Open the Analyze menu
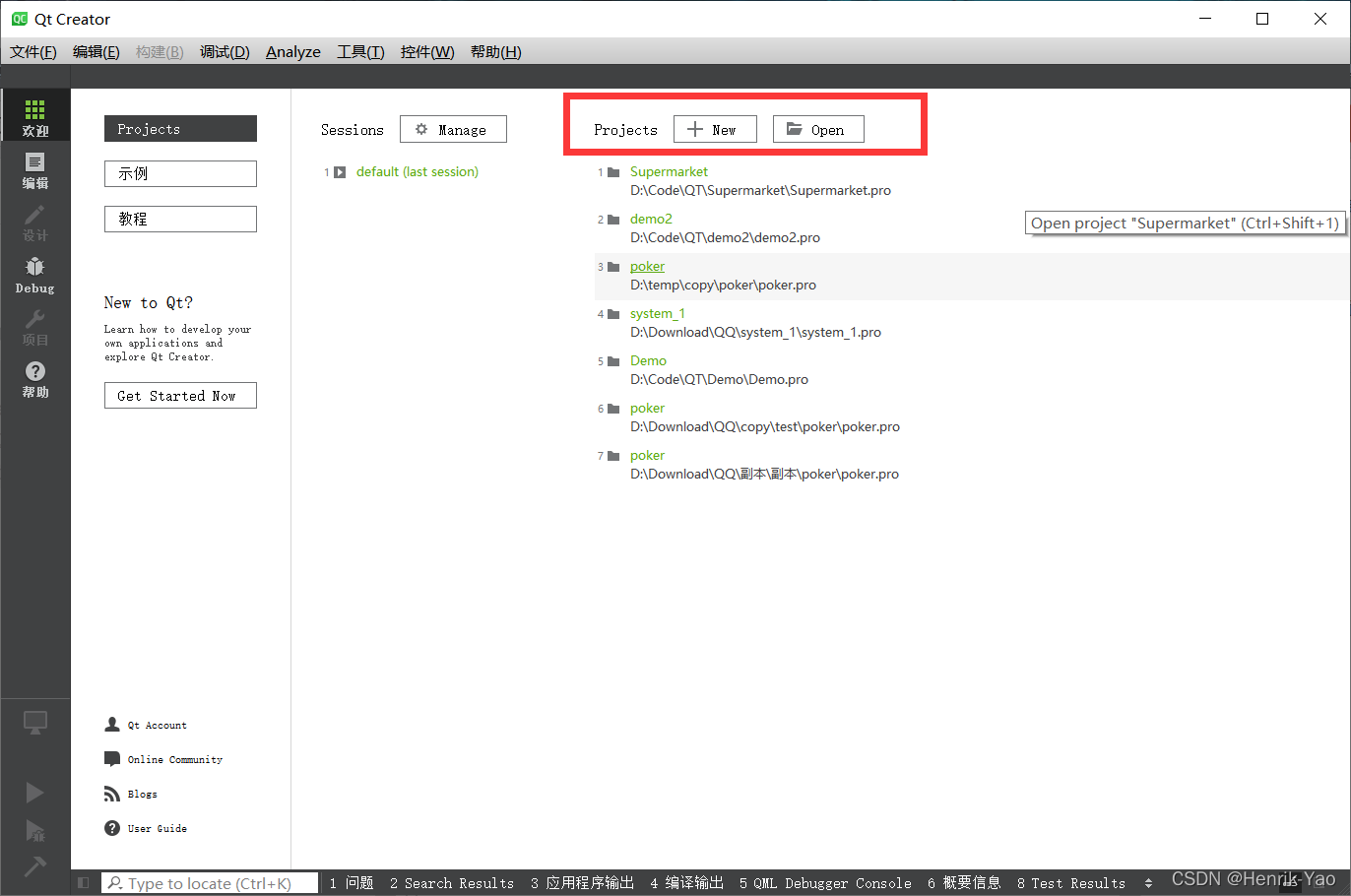Viewport: 1351px width, 896px height. (293, 52)
